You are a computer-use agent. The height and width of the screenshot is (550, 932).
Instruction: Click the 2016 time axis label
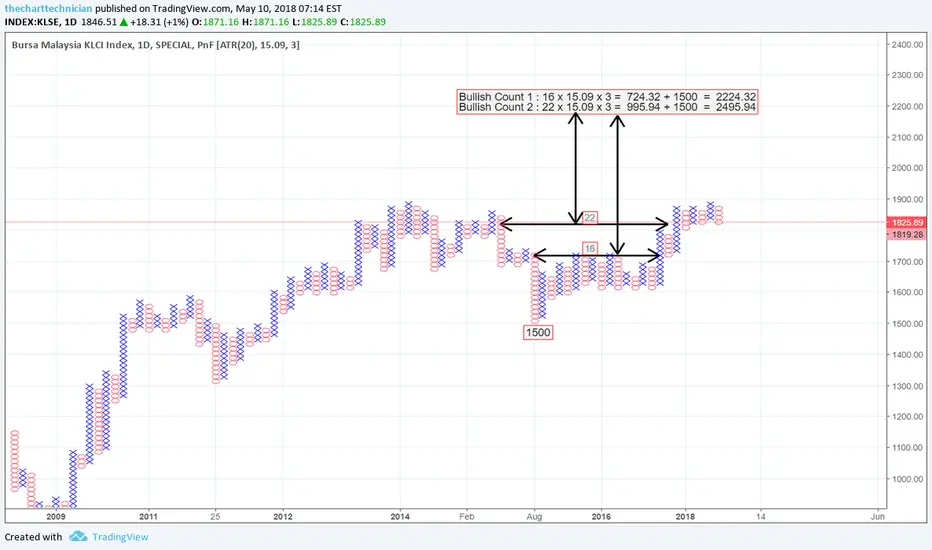tap(602, 517)
